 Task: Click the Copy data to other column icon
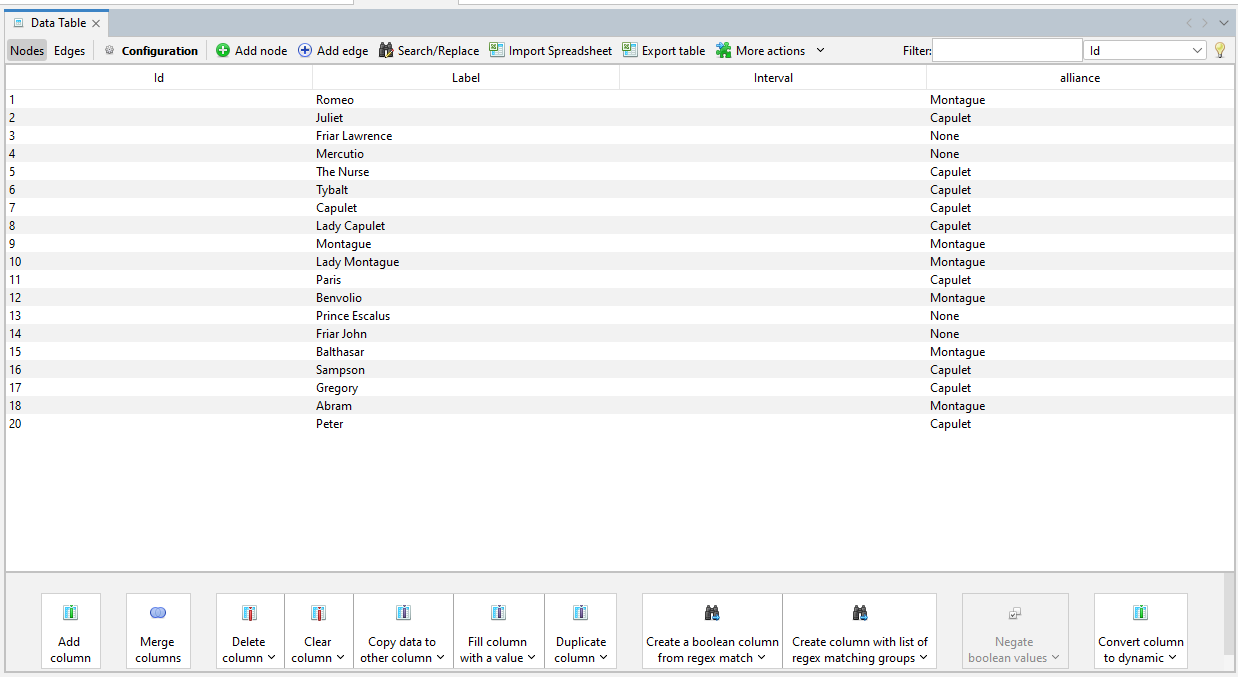(403, 613)
